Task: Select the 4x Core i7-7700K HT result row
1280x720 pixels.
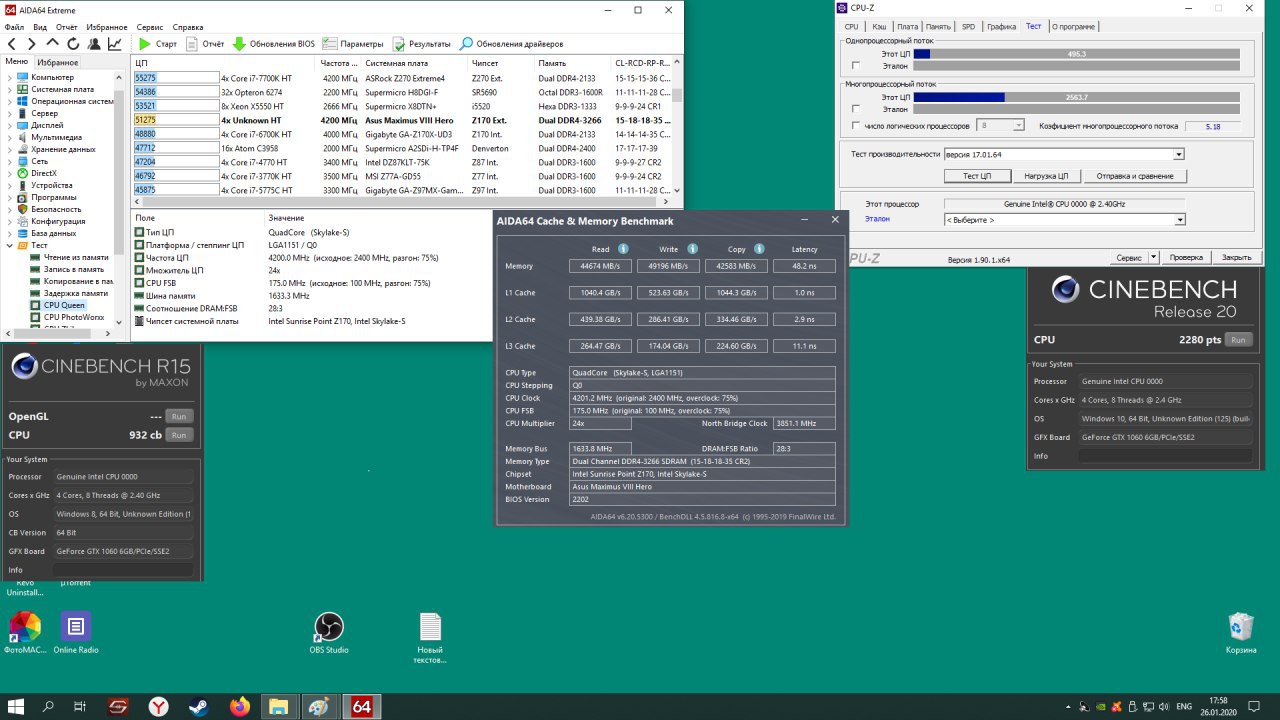Action: 400,77
